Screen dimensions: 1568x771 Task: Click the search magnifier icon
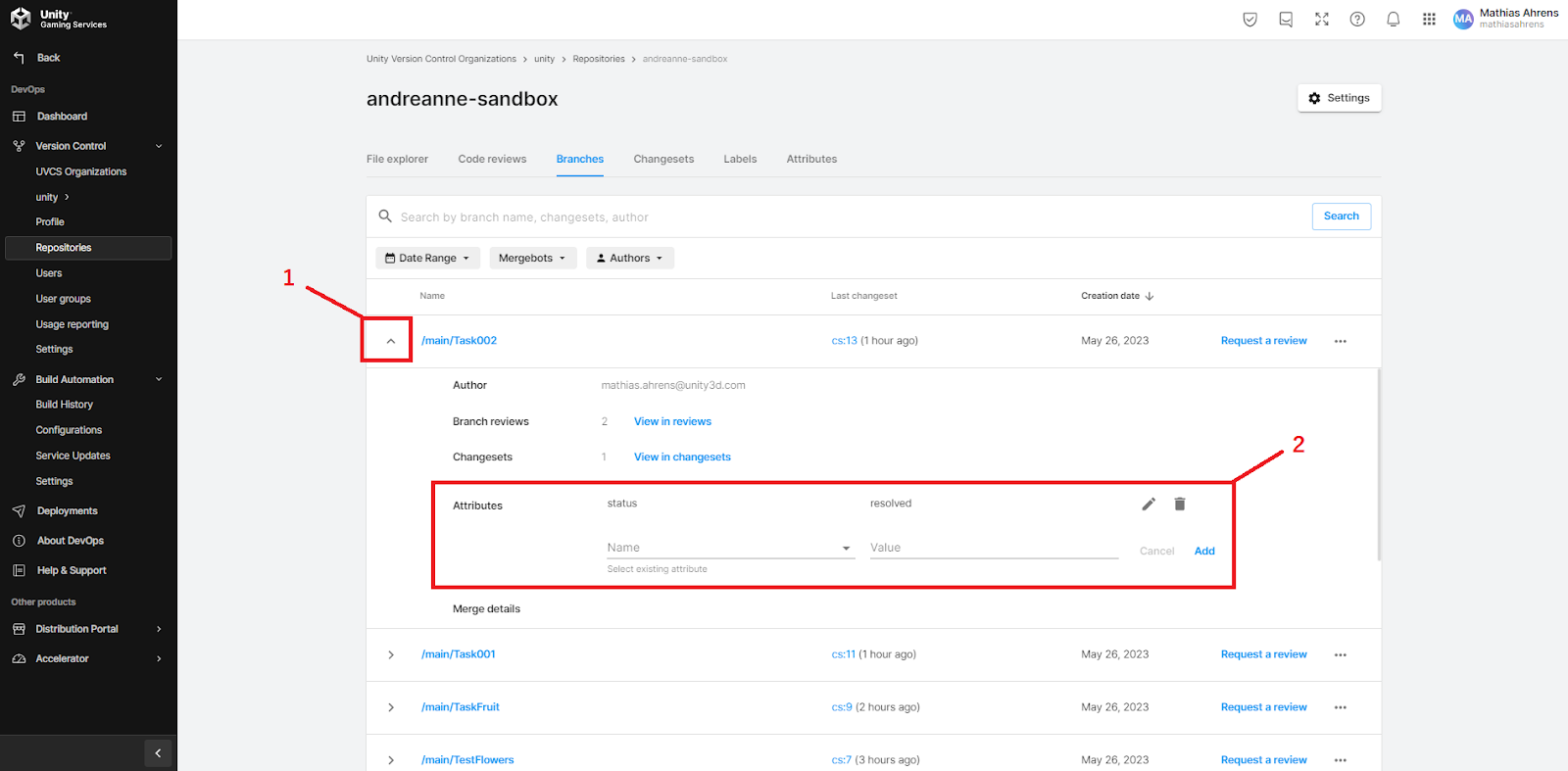click(385, 217)
